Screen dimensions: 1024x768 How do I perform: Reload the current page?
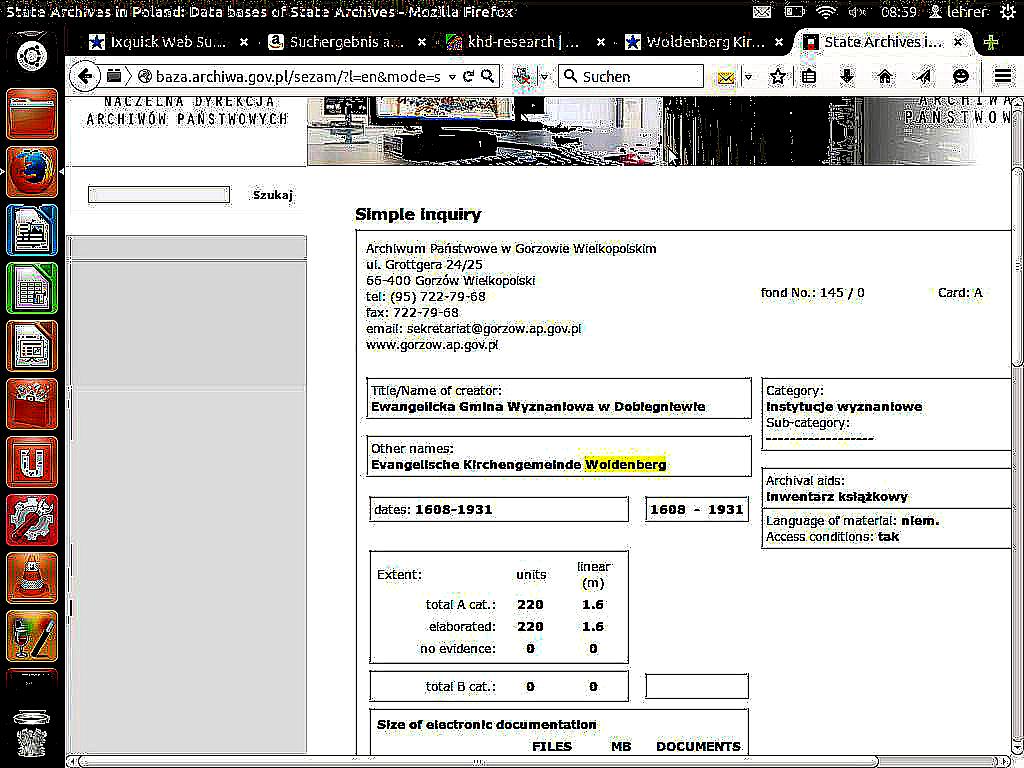468,76
